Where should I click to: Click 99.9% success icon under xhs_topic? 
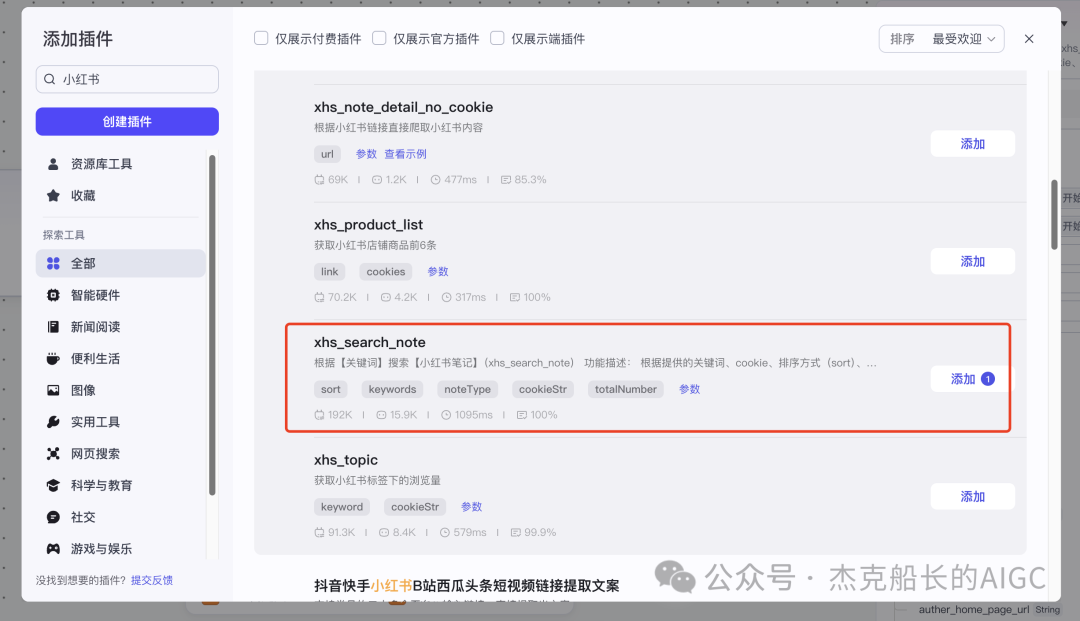[x=515, y=532]
